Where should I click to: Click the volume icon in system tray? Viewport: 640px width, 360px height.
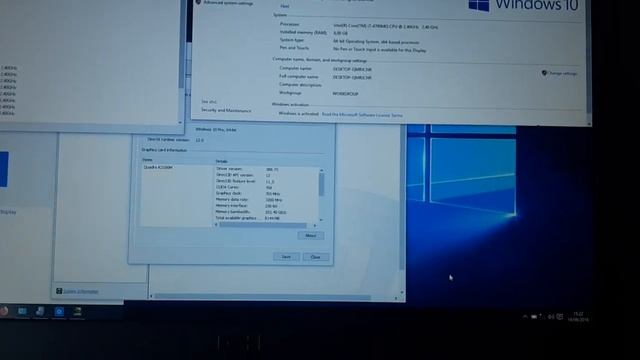[x=551, y=317]
